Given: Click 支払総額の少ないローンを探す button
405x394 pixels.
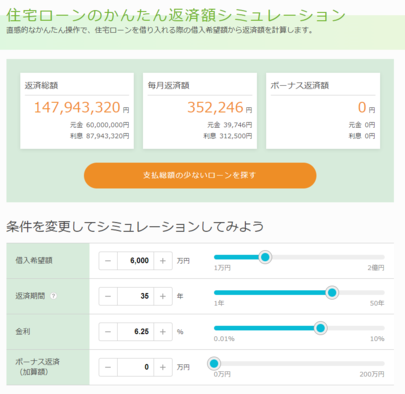Looking at the screenshot, I should (200, 175).
